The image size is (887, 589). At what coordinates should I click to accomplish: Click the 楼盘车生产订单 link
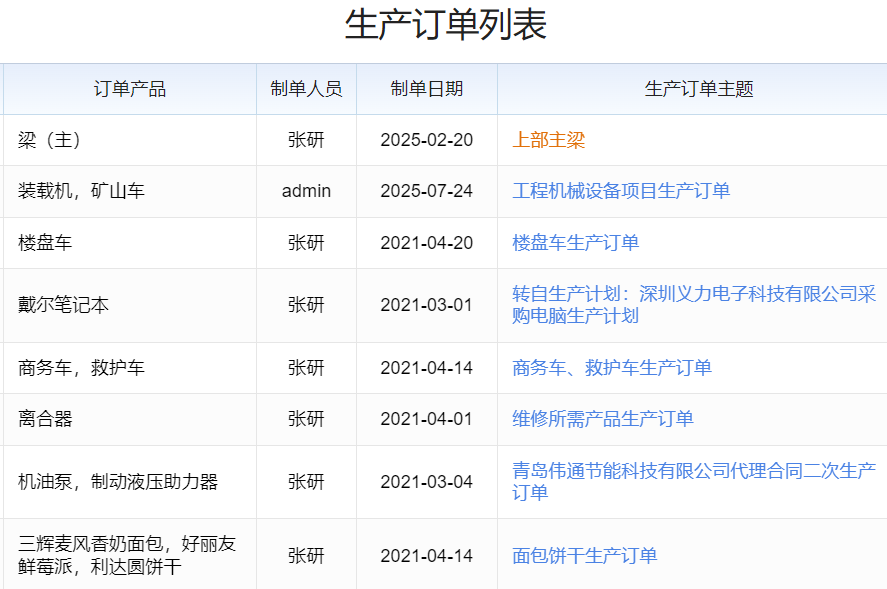coord(575,243)
